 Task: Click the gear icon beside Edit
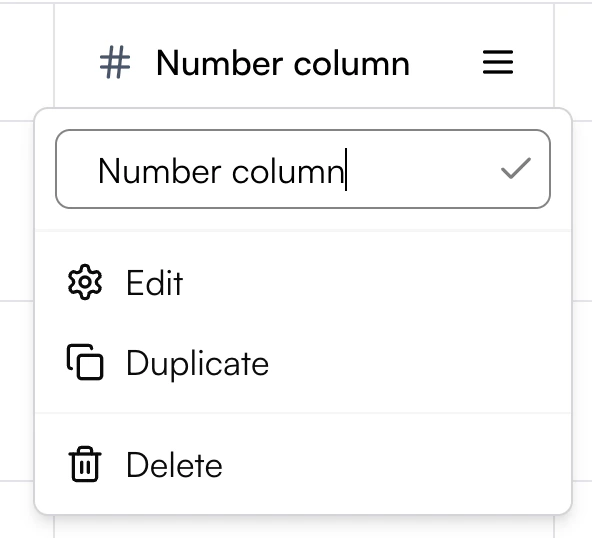85,282
